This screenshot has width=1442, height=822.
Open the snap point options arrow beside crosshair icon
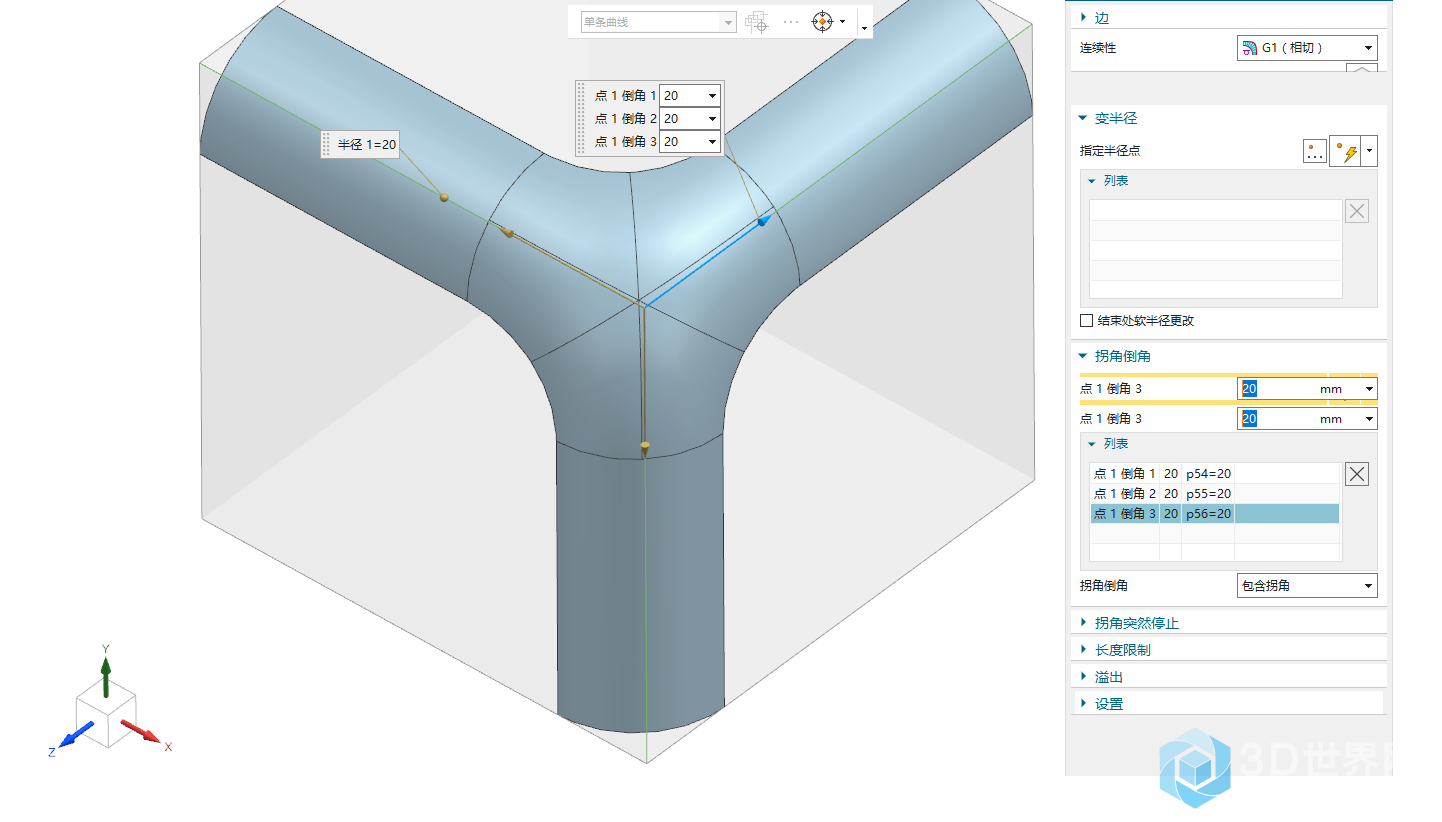(842, 21)
